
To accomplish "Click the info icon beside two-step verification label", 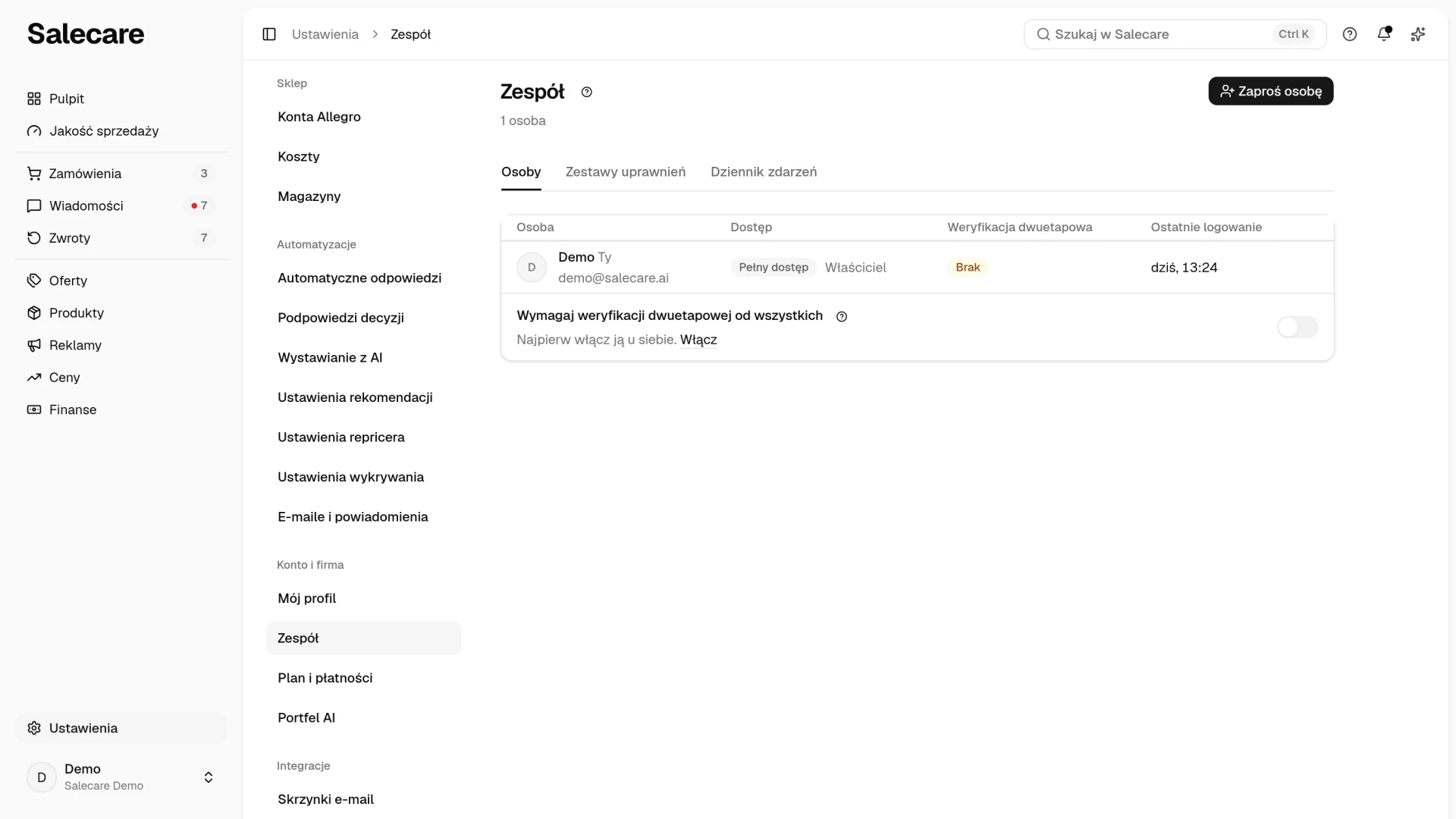I will (842, 316).
